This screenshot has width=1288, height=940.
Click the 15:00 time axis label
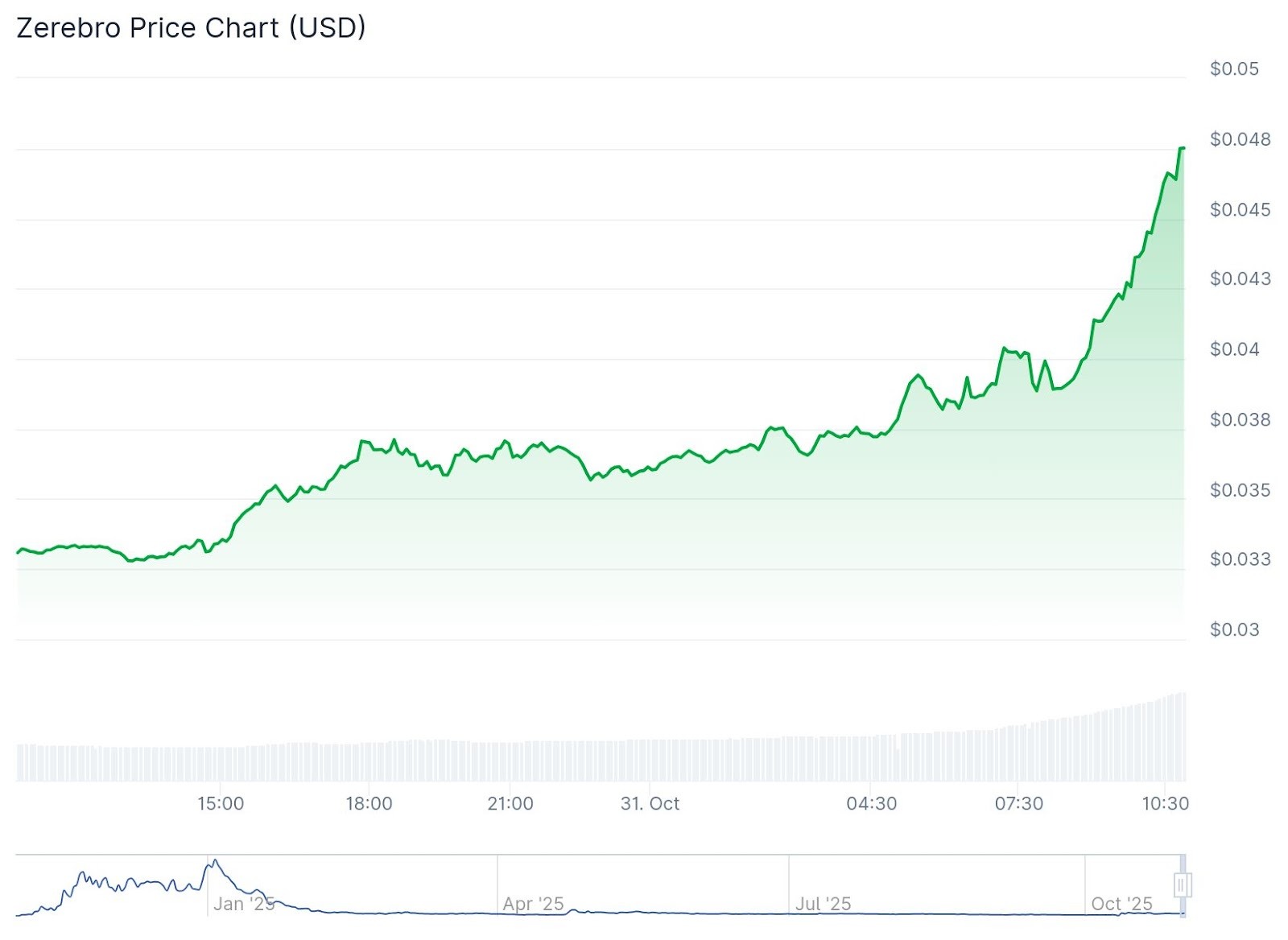(x=221, y=803)
